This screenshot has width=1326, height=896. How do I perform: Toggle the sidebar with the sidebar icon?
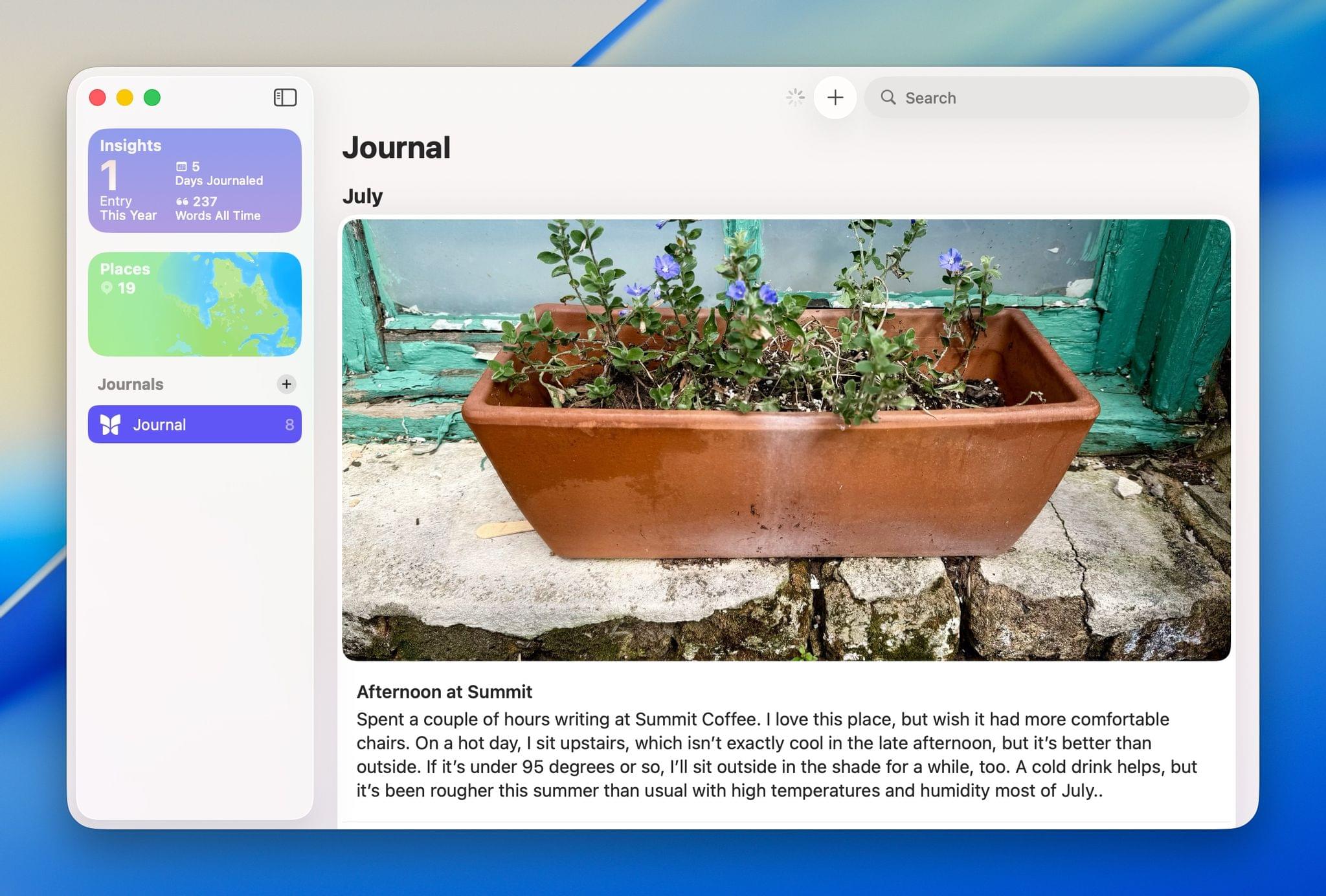[x=285, y=98]
